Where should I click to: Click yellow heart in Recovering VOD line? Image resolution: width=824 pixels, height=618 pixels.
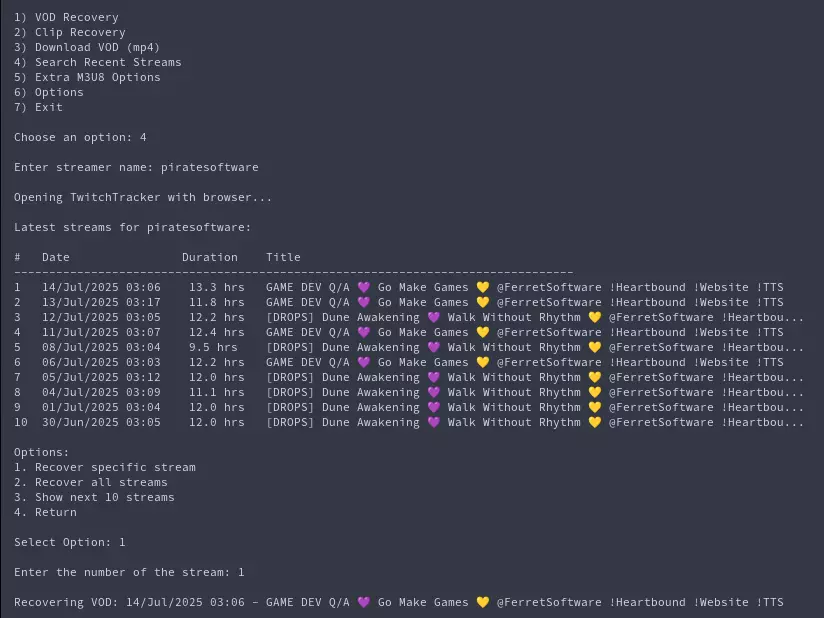tap(483, 602)
